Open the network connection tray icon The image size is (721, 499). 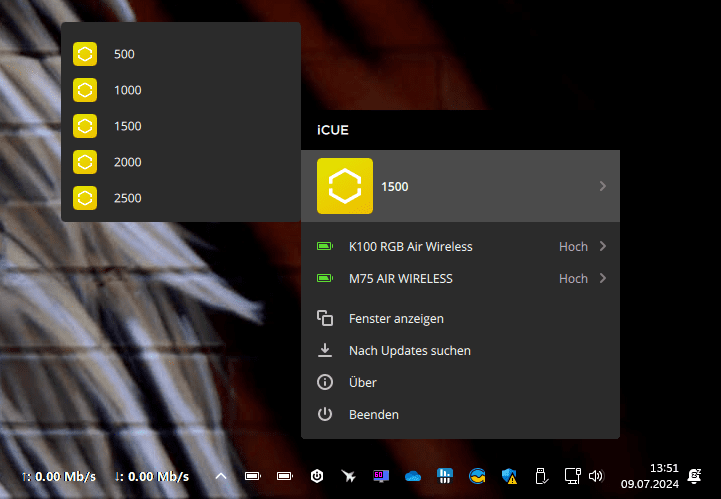(573, 476)
